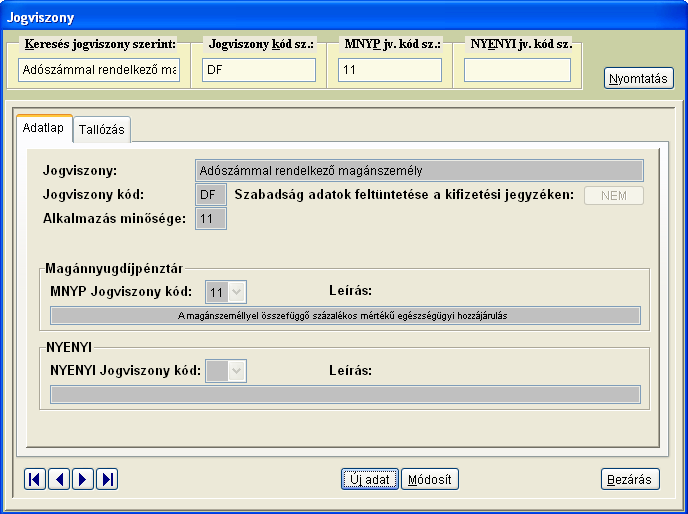
Task: Click the Magánnyugdíjpénztár group label
Action: (114, 268)
